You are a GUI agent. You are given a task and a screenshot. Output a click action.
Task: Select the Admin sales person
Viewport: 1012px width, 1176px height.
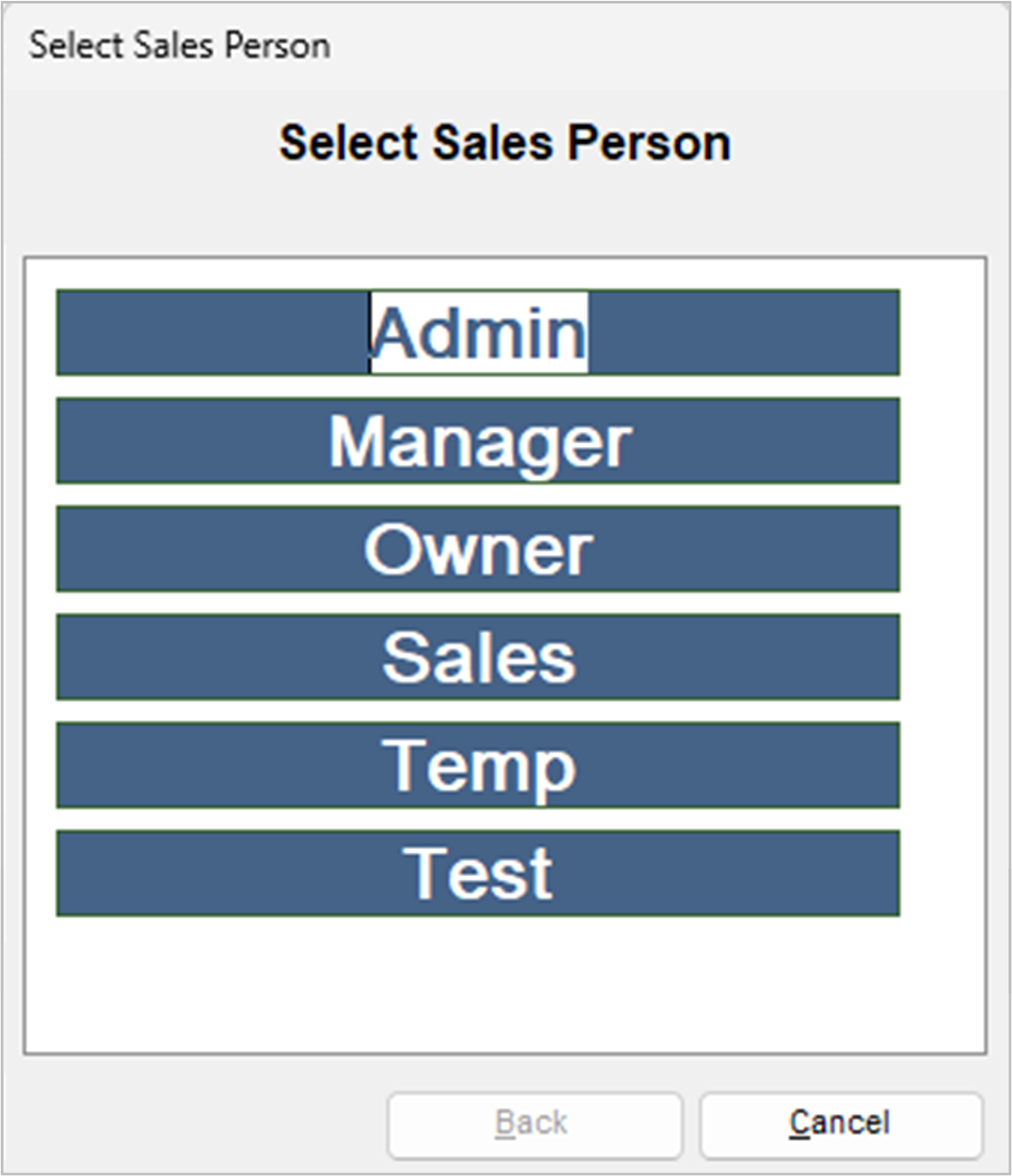tap(477, 332)
